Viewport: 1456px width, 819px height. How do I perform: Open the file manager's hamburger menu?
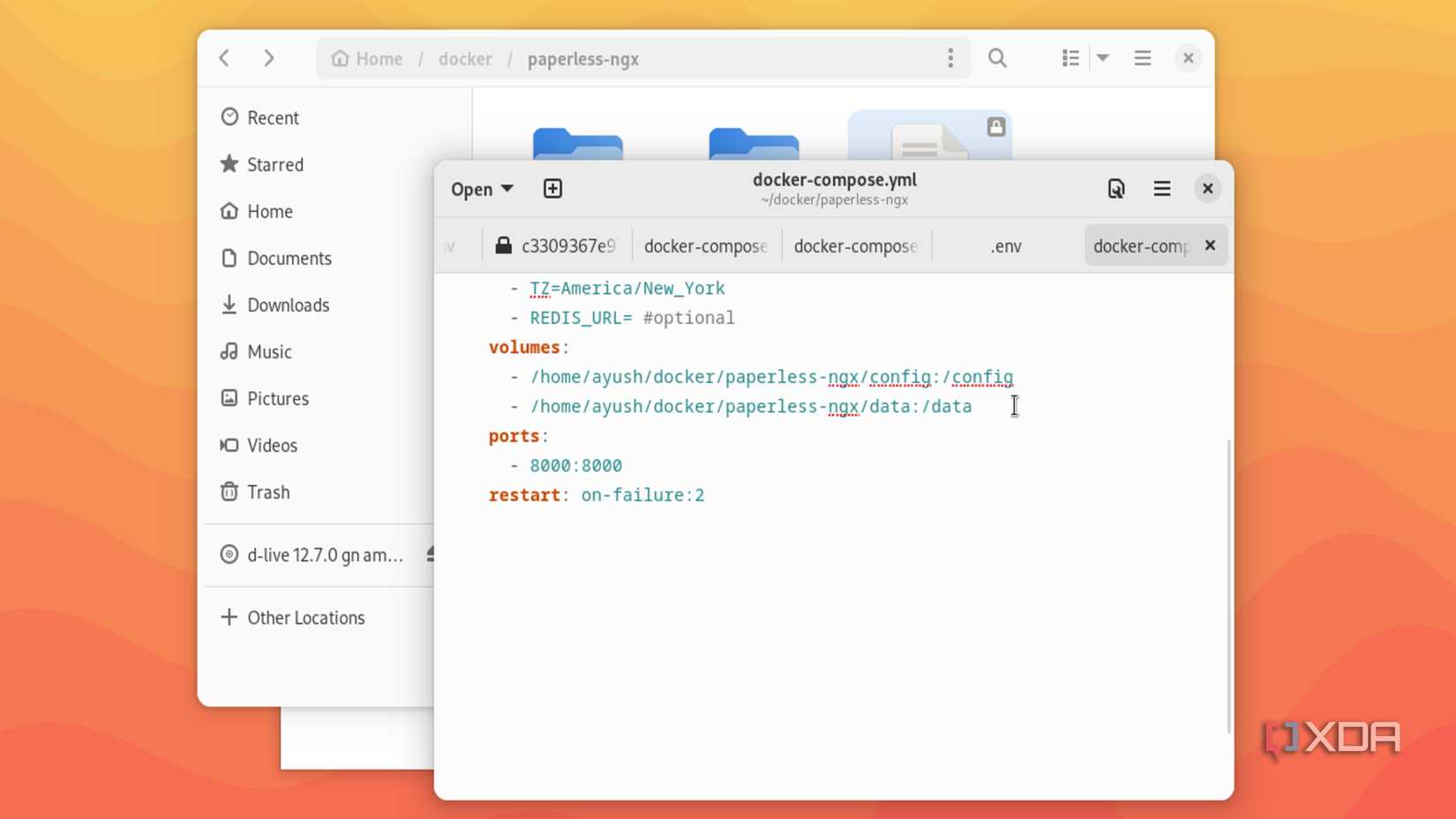pos(1142,58)
